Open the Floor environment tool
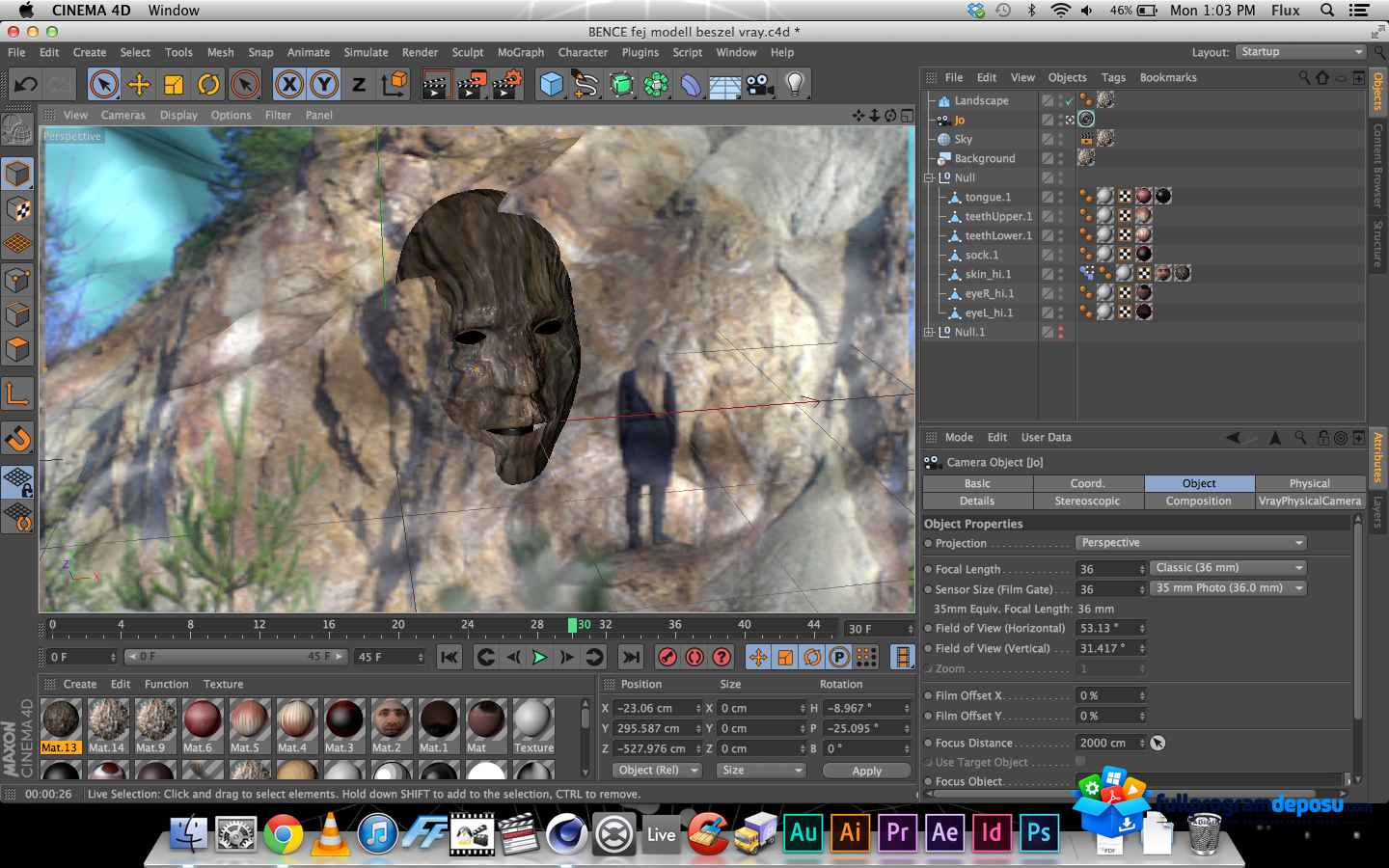Screen dimensions: 1389x868 tap(725, 85)
